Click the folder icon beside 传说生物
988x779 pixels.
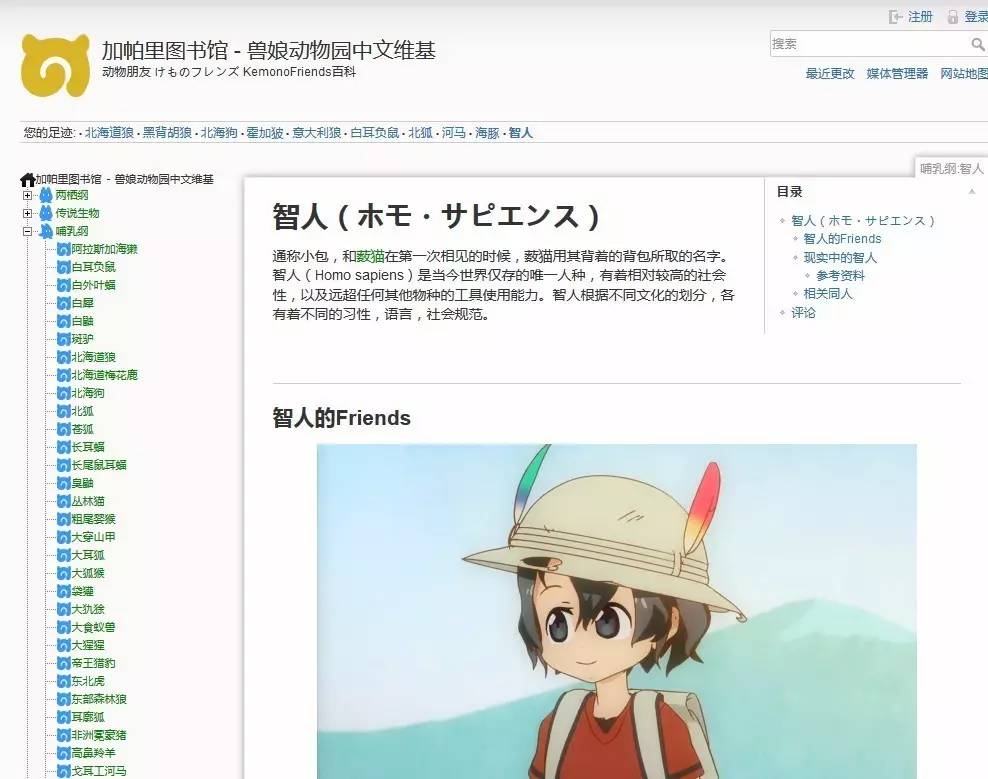pyautogui.click(x=46, y=213)
